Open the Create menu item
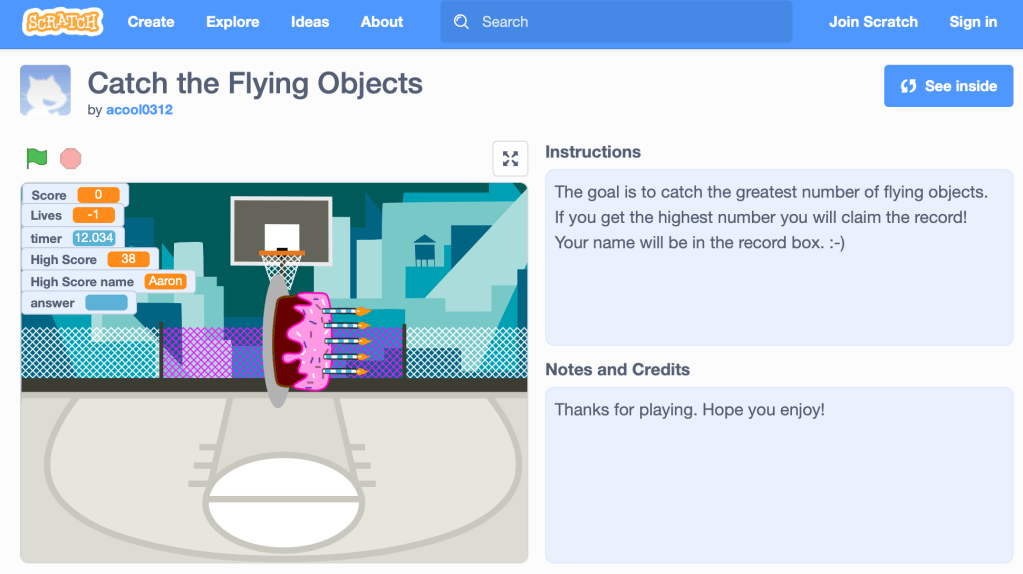Screen dimensions: 1023x574 point(151,22)
